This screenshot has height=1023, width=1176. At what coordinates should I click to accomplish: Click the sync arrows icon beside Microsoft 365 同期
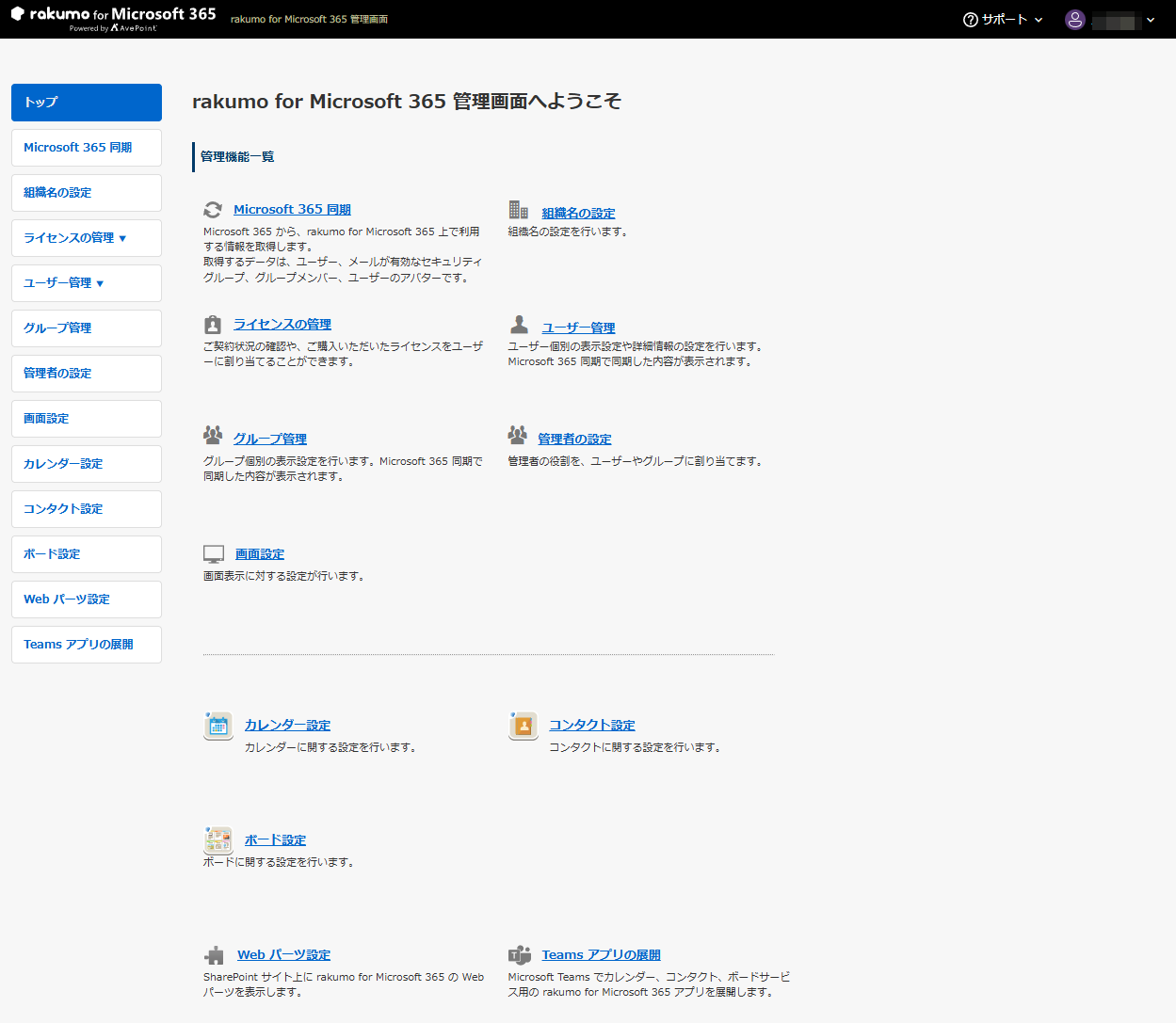click(213, 210)
